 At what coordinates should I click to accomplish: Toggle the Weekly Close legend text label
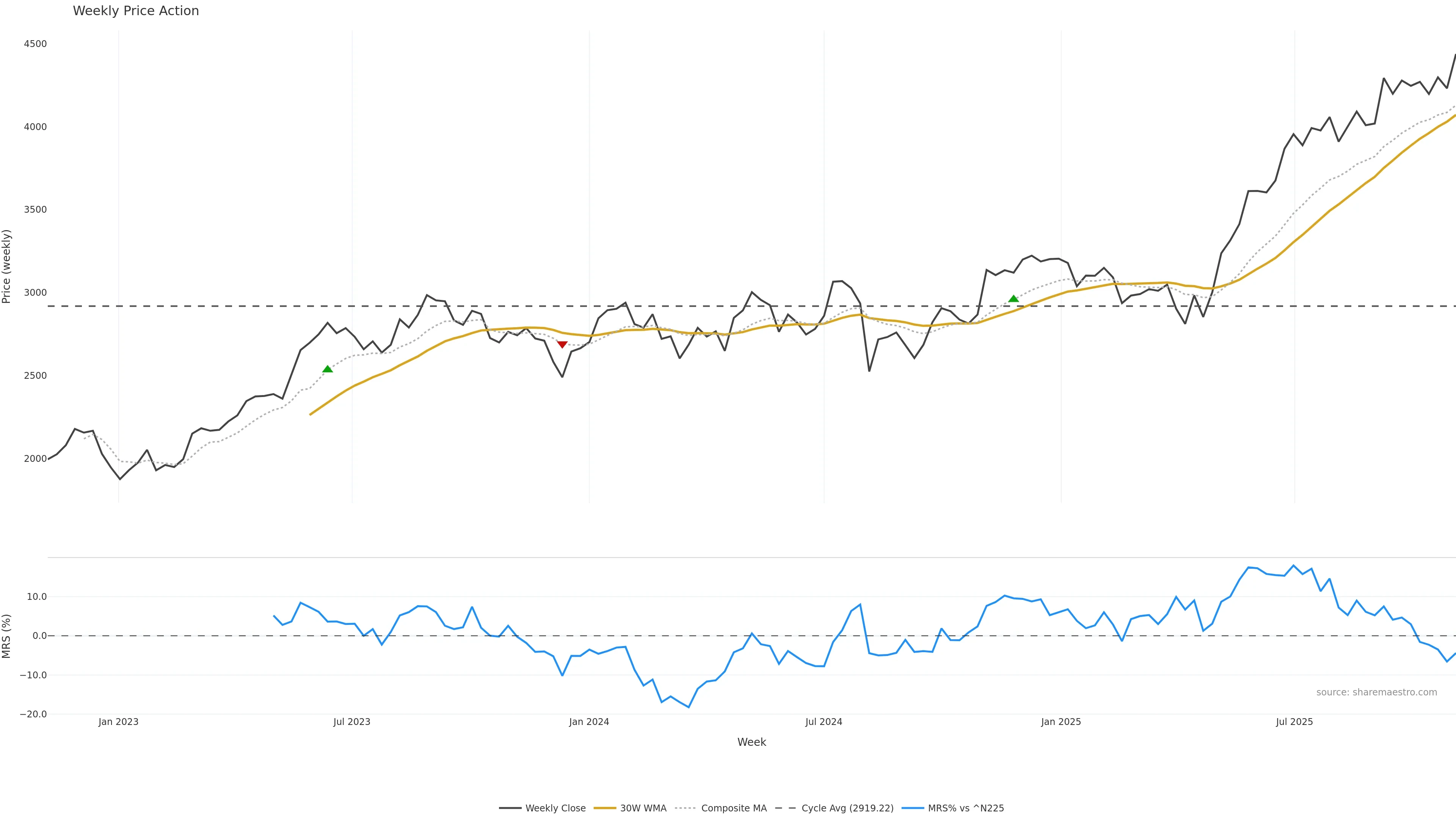click(555, 808)
